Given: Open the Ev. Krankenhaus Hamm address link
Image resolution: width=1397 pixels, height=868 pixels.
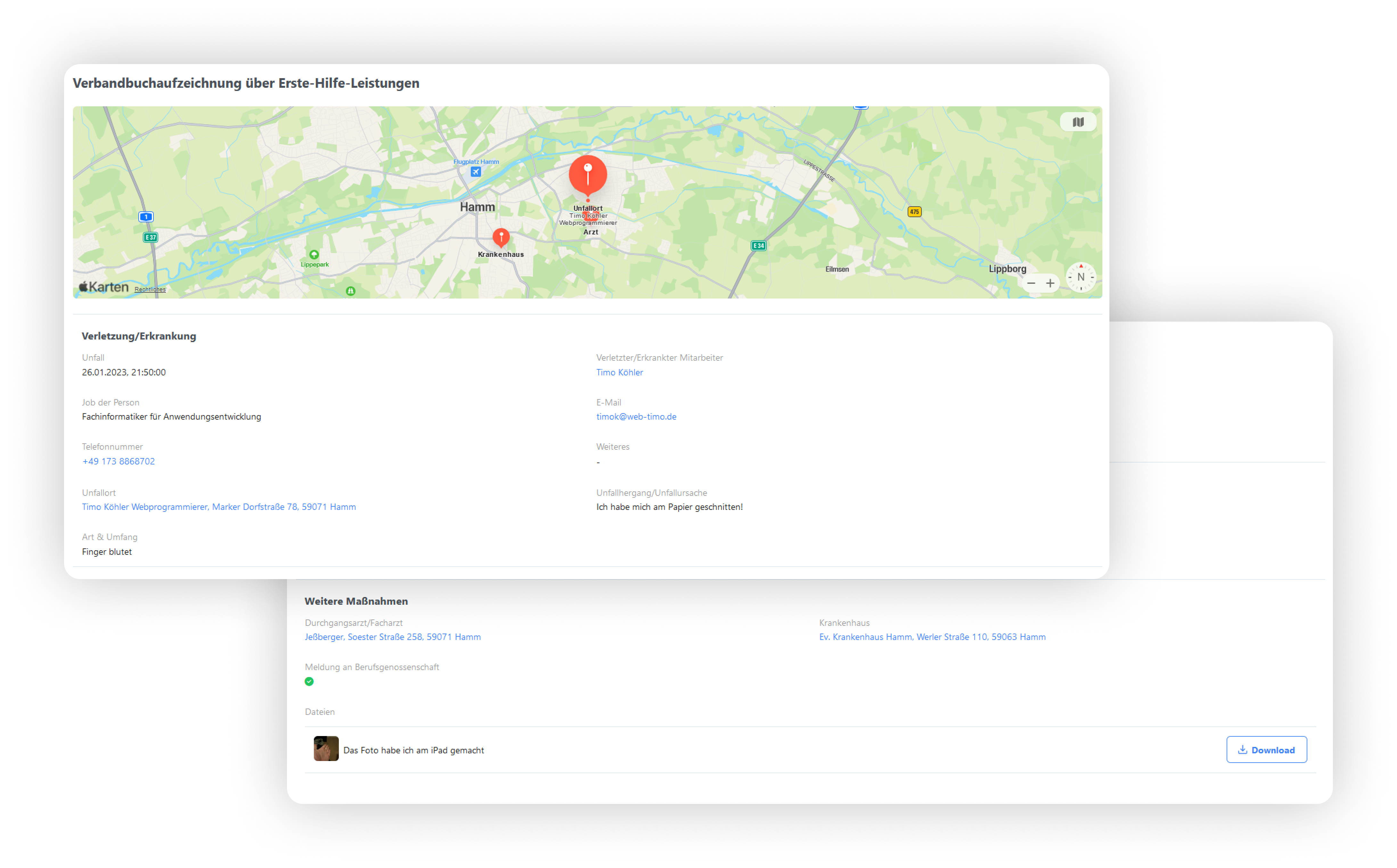Looking at the screenshot, I should 932,637.
